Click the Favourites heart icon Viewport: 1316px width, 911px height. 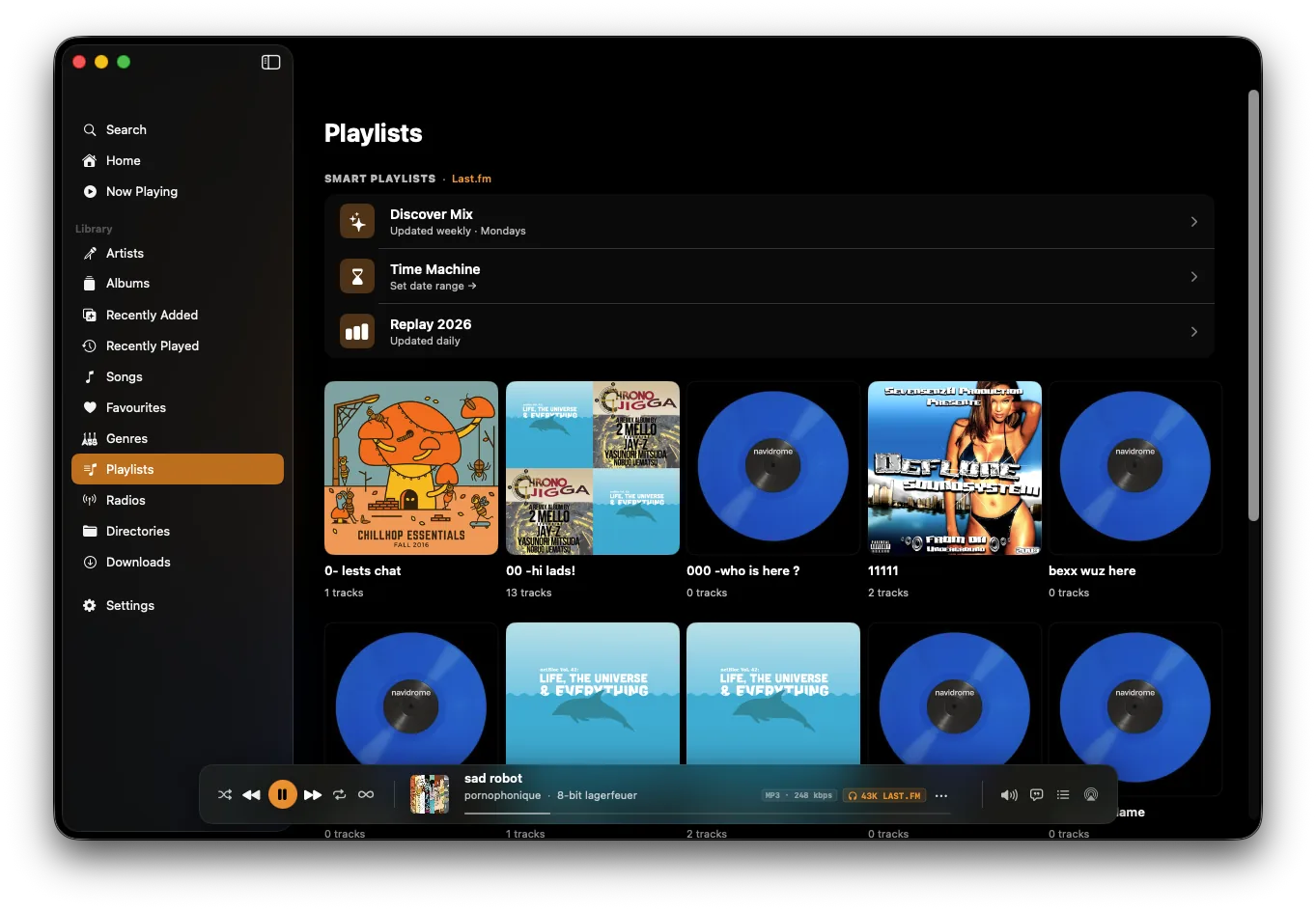pyautogui.click(x=90, y=407)
